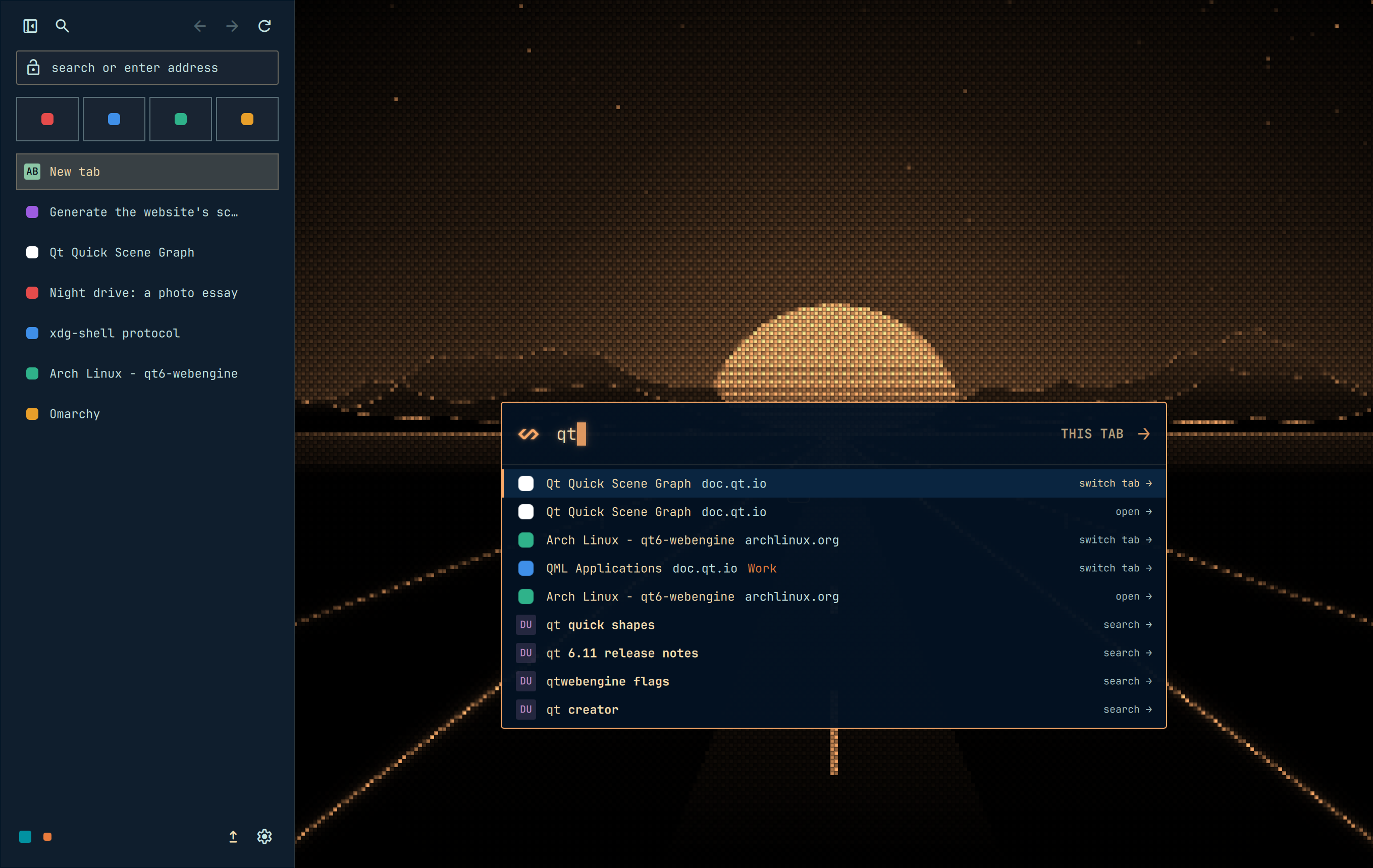Search qt creator suggestion
Screen dimensions: 1373x868
point(833,710)
